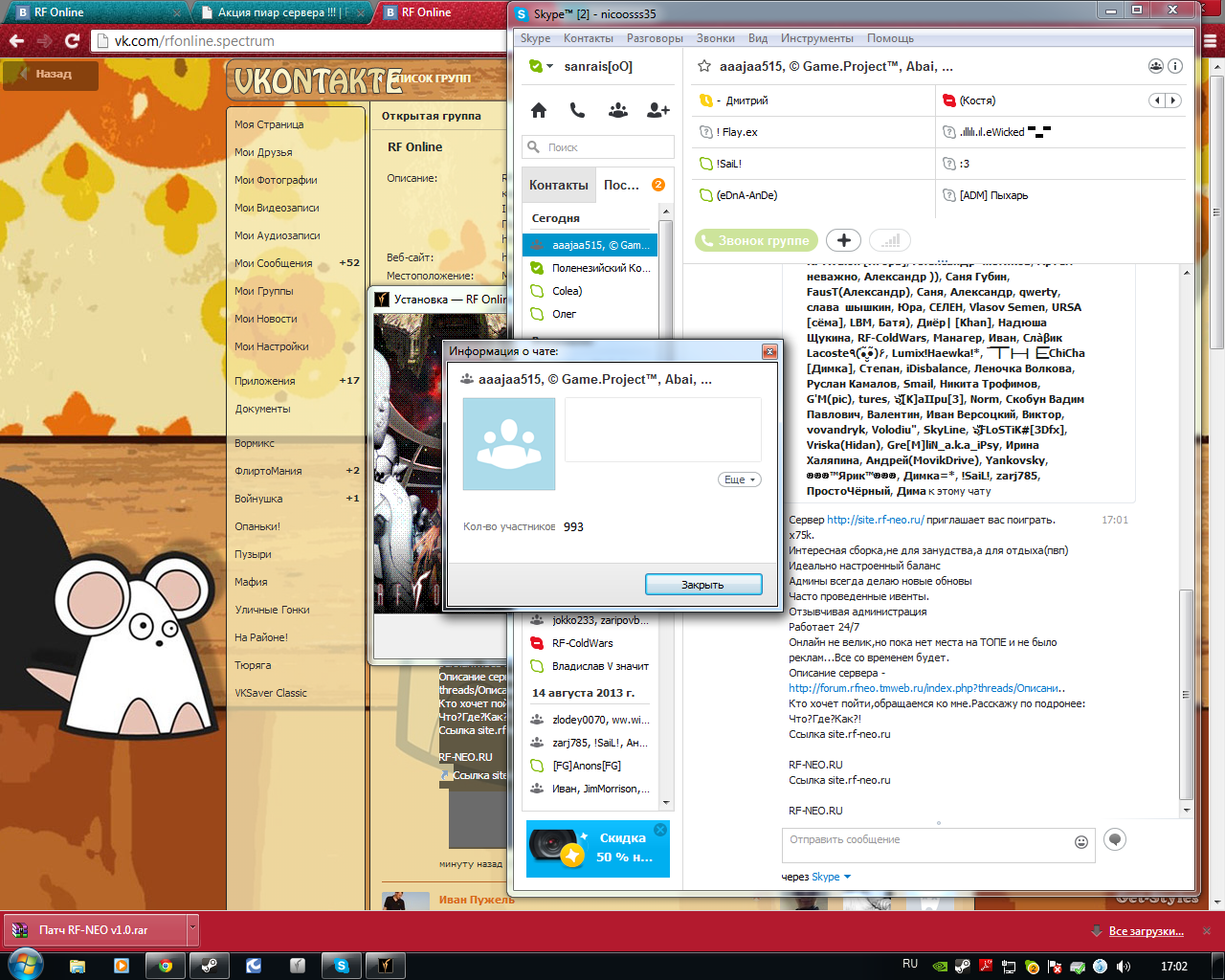
Task: Open the RF Online installer taskbar icon
Action: click(x=385, y=966)
